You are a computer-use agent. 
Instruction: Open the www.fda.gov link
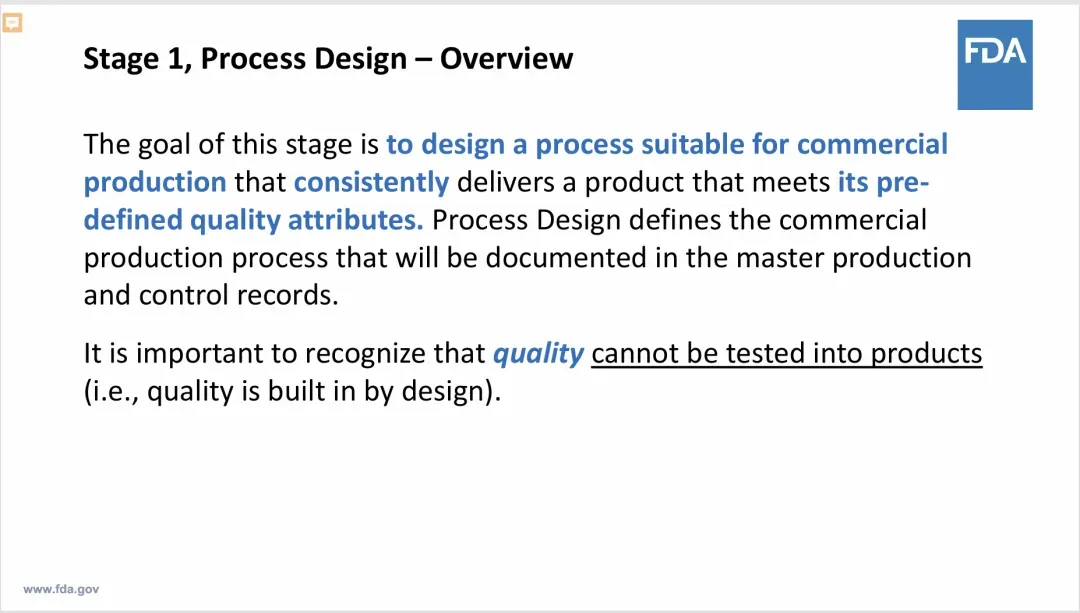61,590
